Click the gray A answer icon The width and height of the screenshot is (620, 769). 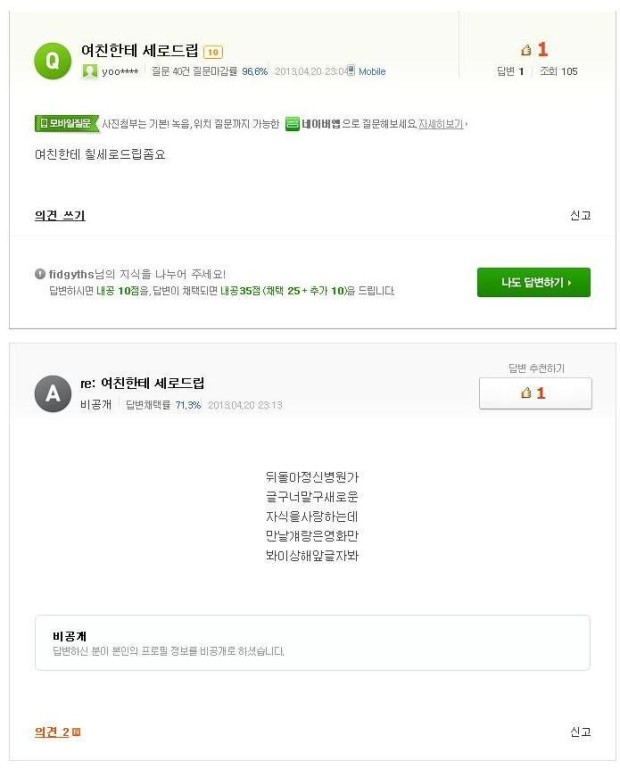[x=52, y=393]
